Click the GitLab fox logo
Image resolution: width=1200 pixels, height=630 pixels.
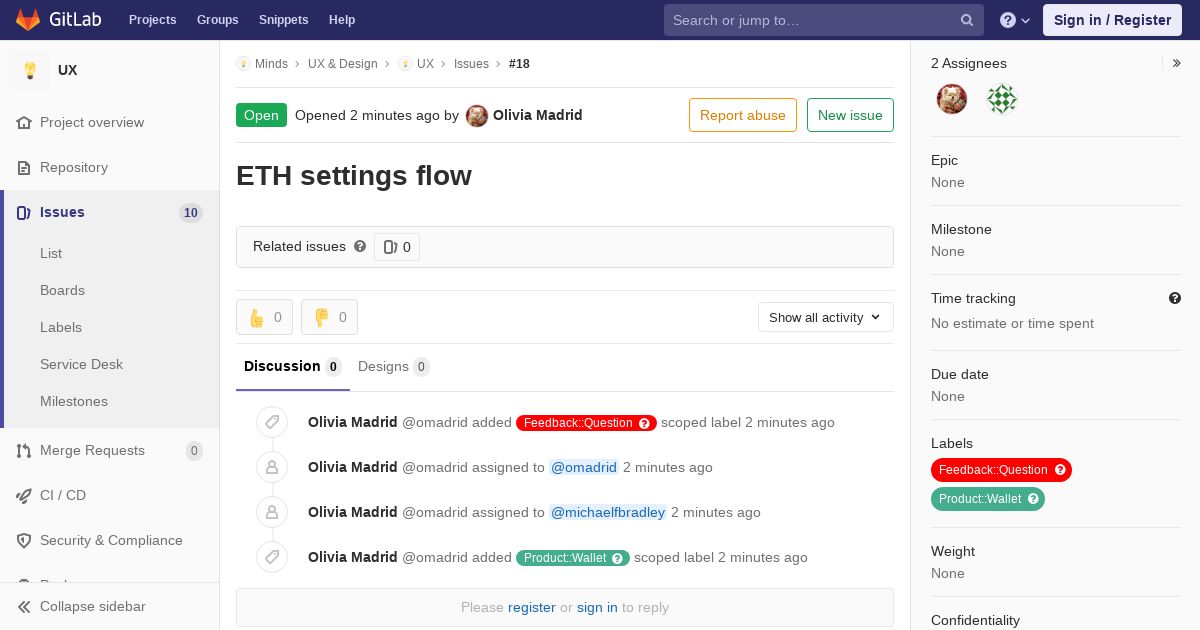coord(28,20)
